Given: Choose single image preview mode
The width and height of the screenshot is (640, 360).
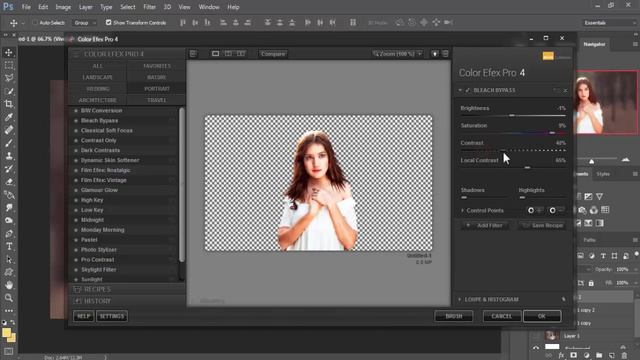Looking at the screenshot, I should [x=215, y=54].
